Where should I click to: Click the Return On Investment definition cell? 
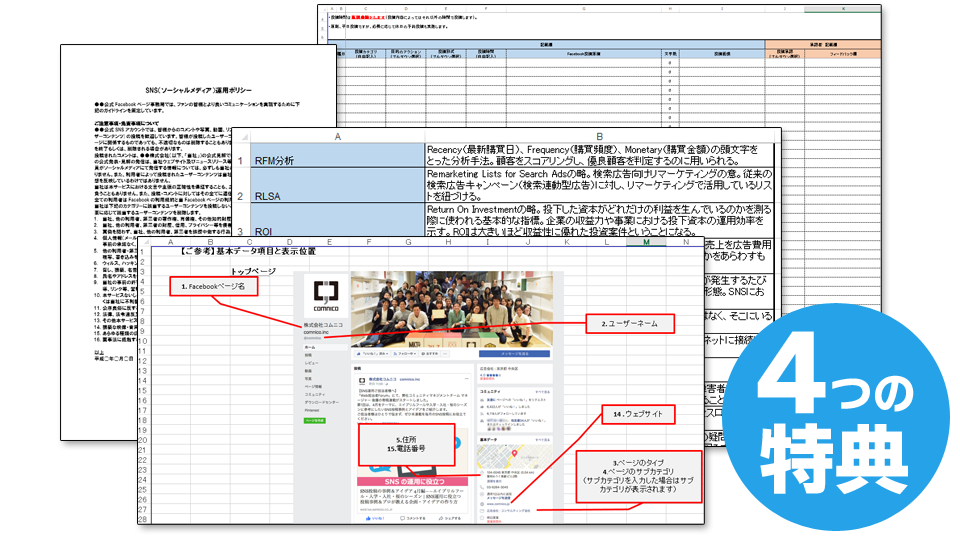[x=599, y=220]
